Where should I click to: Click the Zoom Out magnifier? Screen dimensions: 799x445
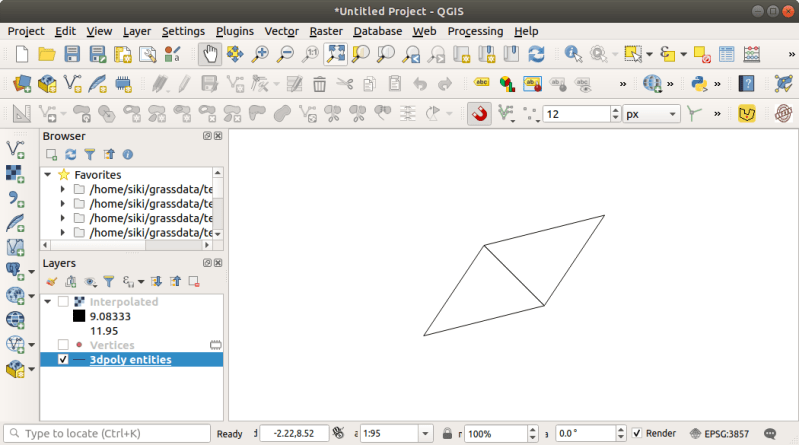point(285,54)
